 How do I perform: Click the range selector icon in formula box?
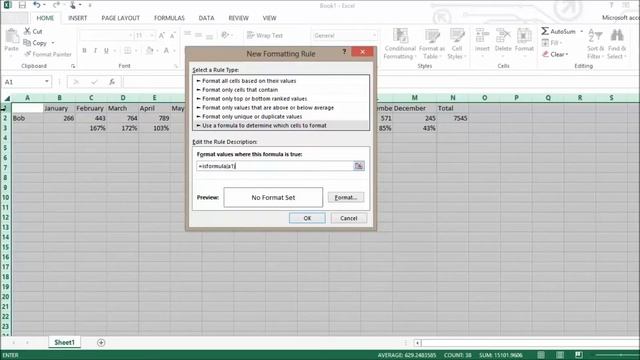coord(358,166)
